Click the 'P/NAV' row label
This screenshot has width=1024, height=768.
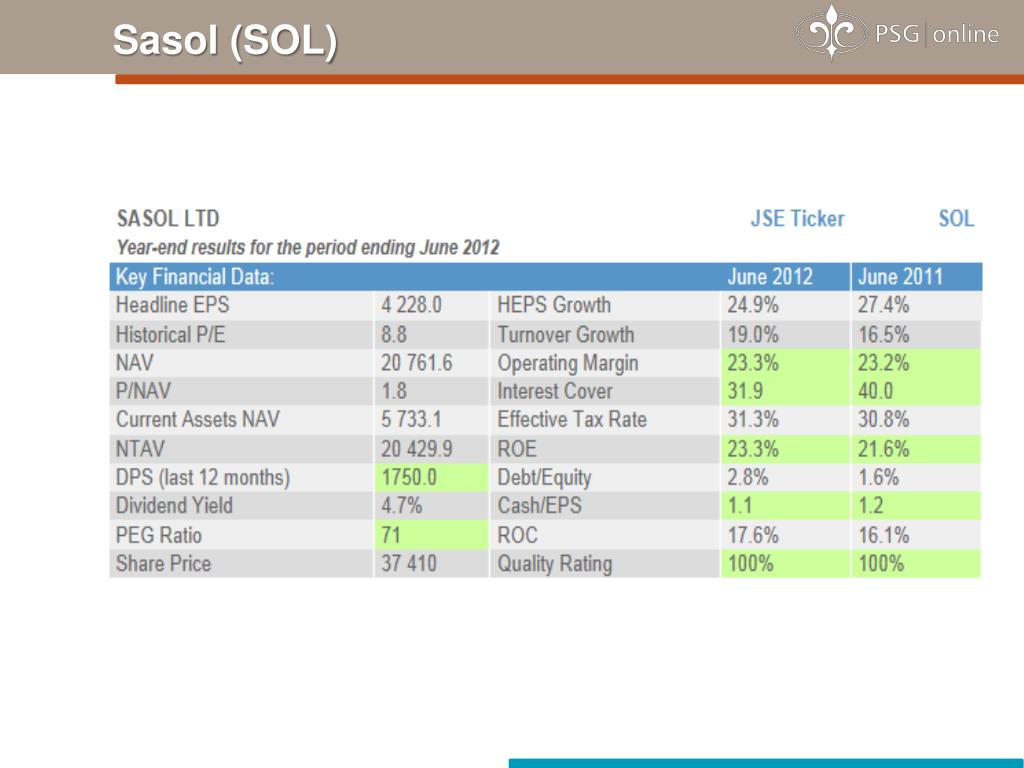[143, 391]
